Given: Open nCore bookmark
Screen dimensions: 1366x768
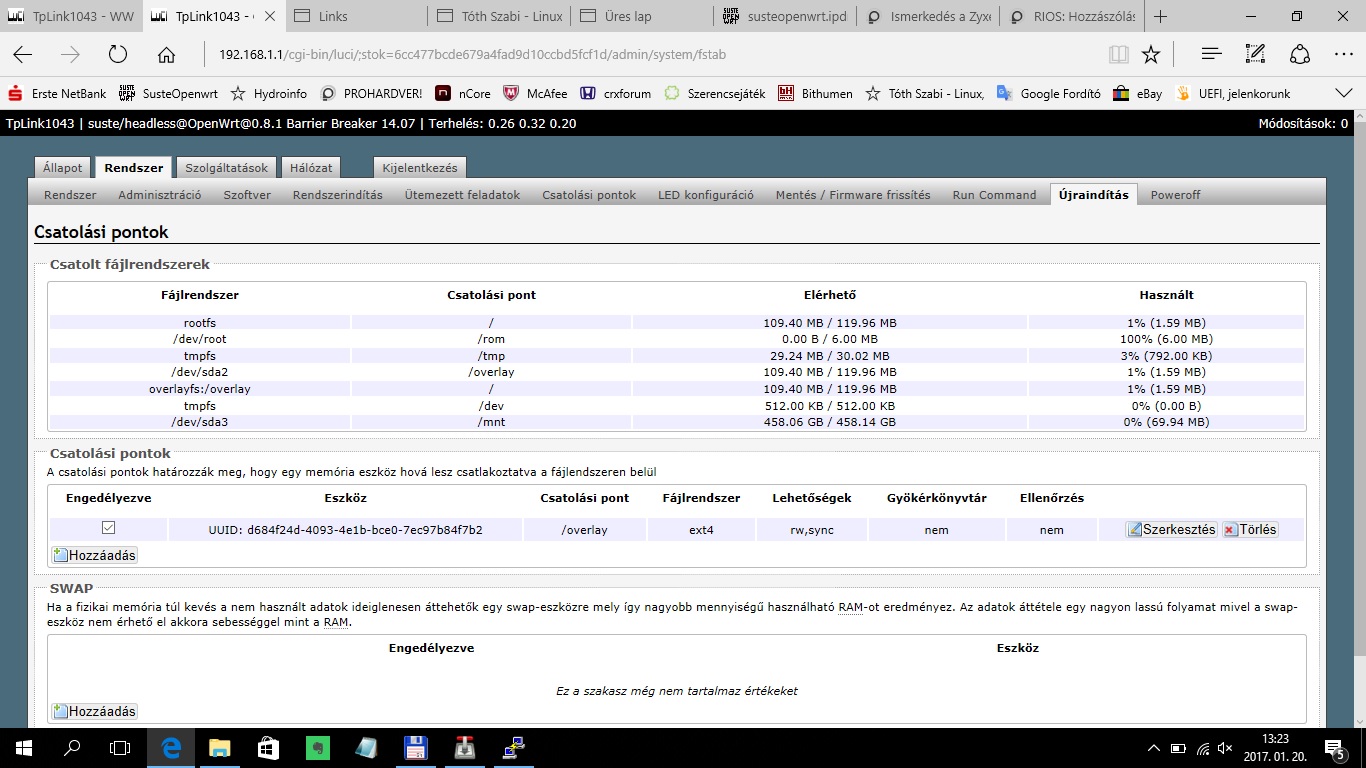Looking at the screenshot, I should [x=463, y=94].
